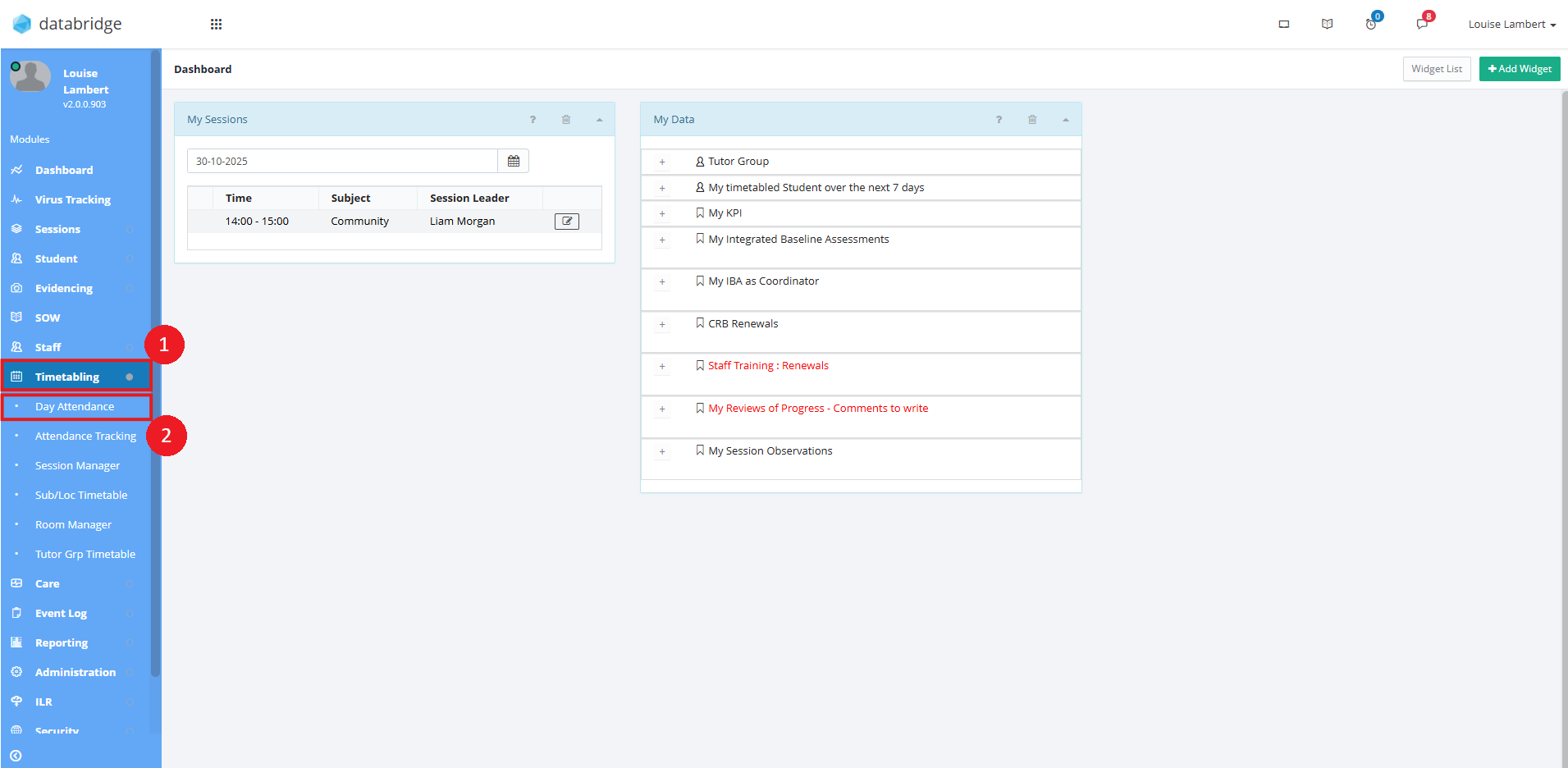The height and width of the screenshot is (768, 1568).
Task: Open the apps grid menu icon
Action: [x=216, y=24]
